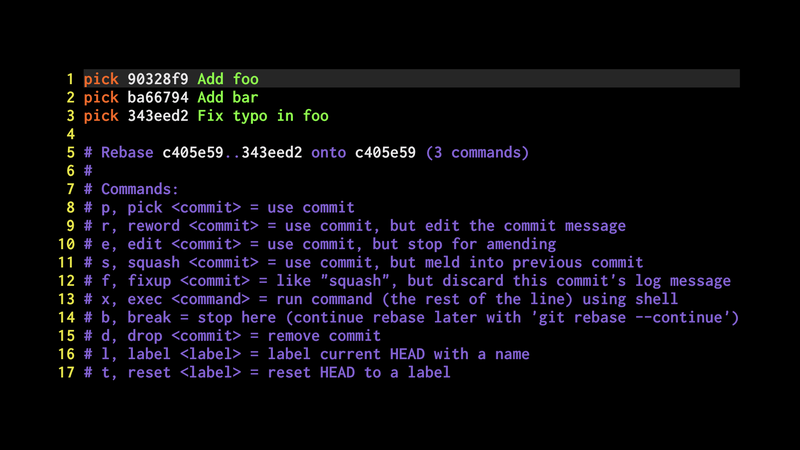Select commit hash ba66794
This screenshot has height=450, width=800.
point(158,98)
